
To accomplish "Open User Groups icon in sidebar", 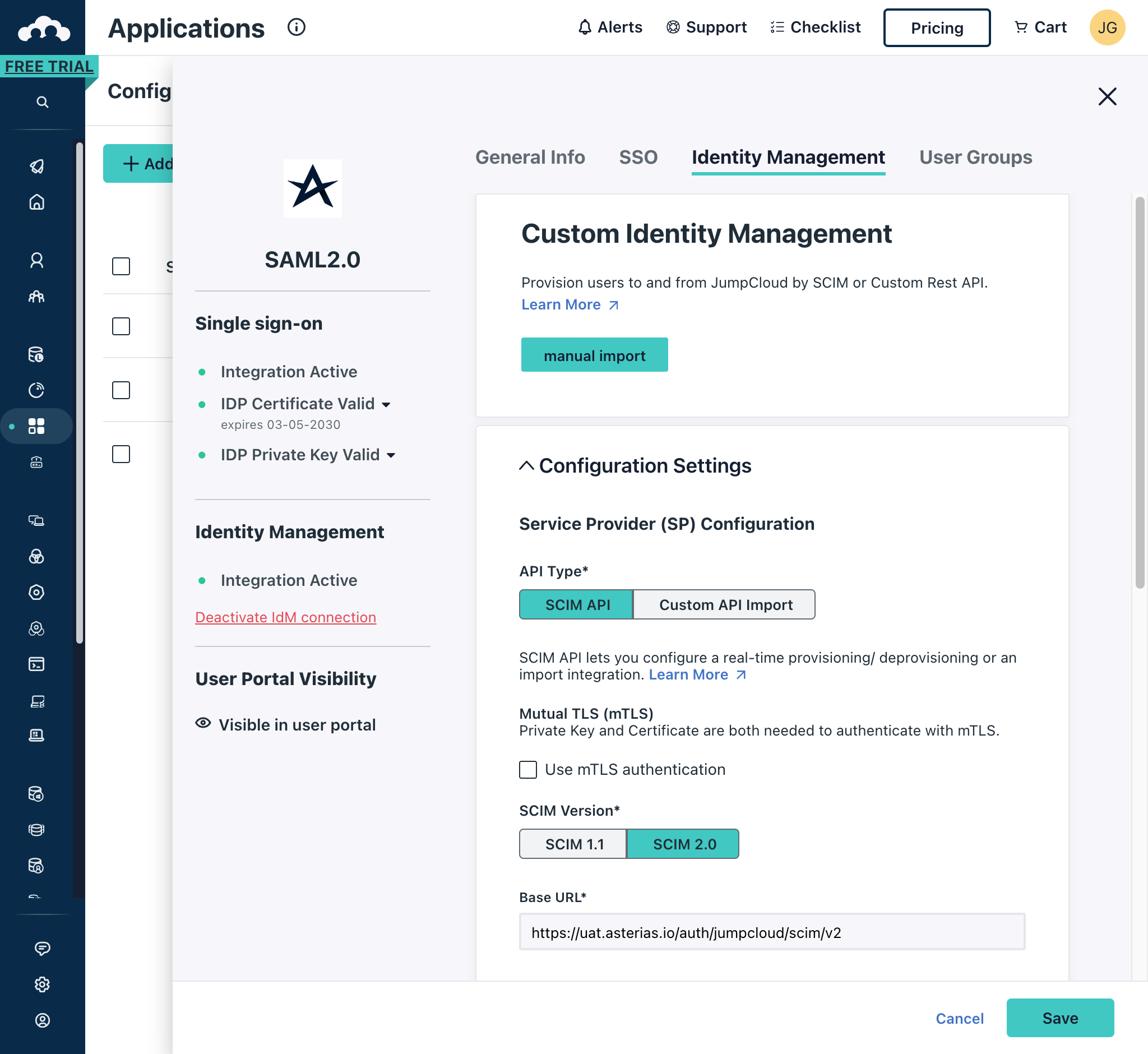I will click(36, 297).
